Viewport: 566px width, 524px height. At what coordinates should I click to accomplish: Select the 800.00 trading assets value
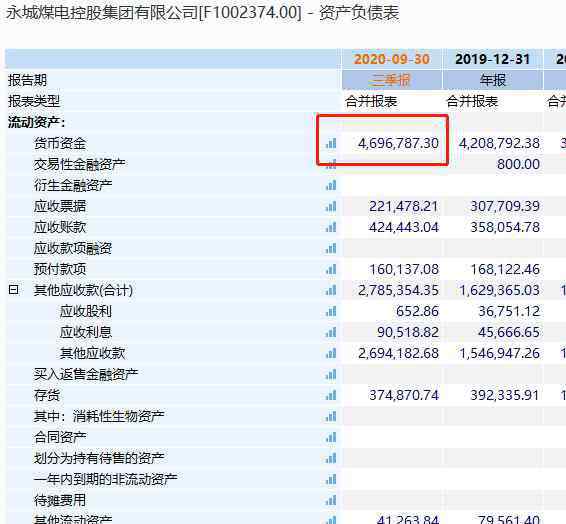click(x=518, y=164)
